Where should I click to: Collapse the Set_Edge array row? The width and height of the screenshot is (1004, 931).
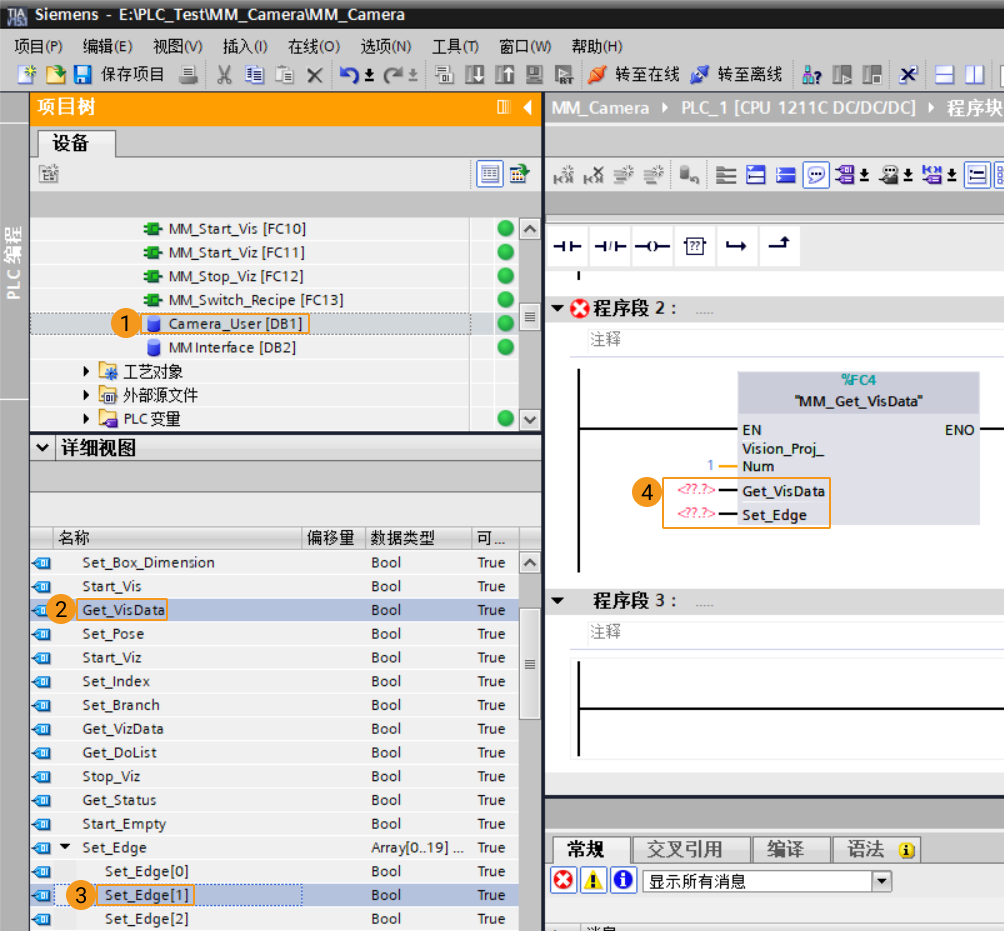point(65,846)
